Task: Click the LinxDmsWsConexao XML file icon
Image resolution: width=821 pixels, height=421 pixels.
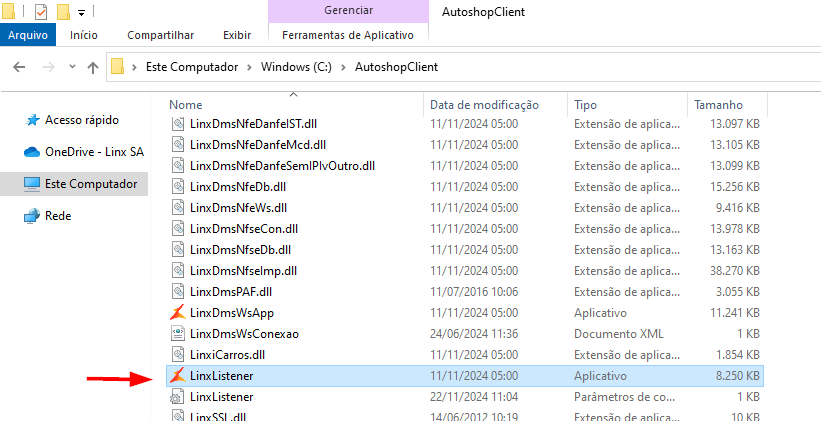Action: tap(178, 334)
